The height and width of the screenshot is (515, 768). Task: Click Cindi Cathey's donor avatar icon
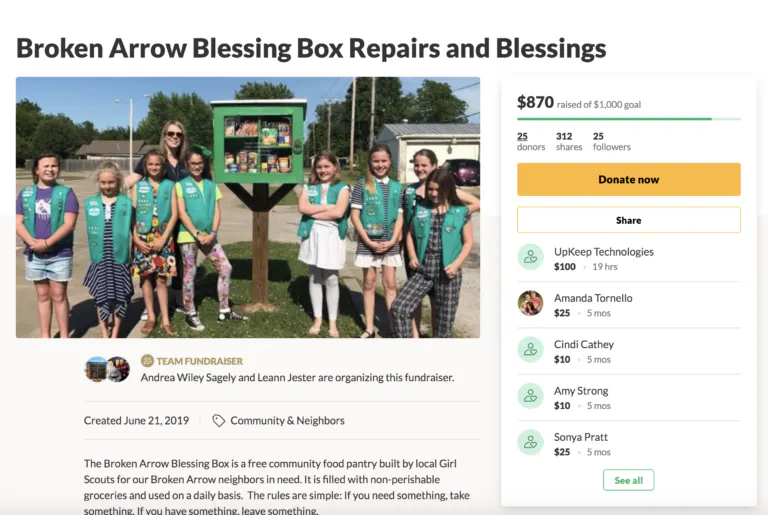click(530, 349)
